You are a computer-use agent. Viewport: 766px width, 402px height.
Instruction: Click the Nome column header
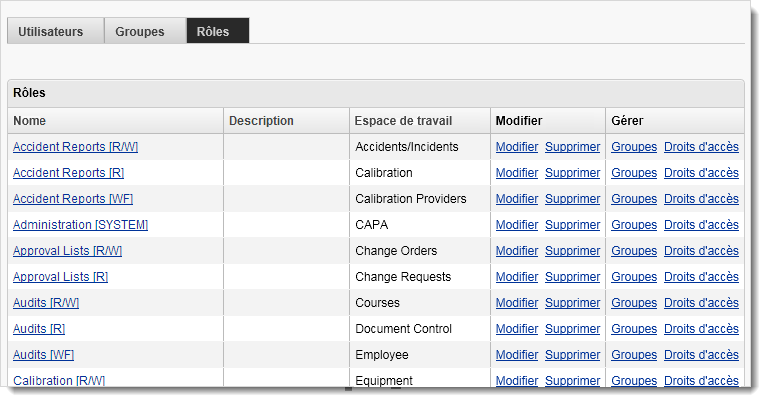click(x=30, y=121)
